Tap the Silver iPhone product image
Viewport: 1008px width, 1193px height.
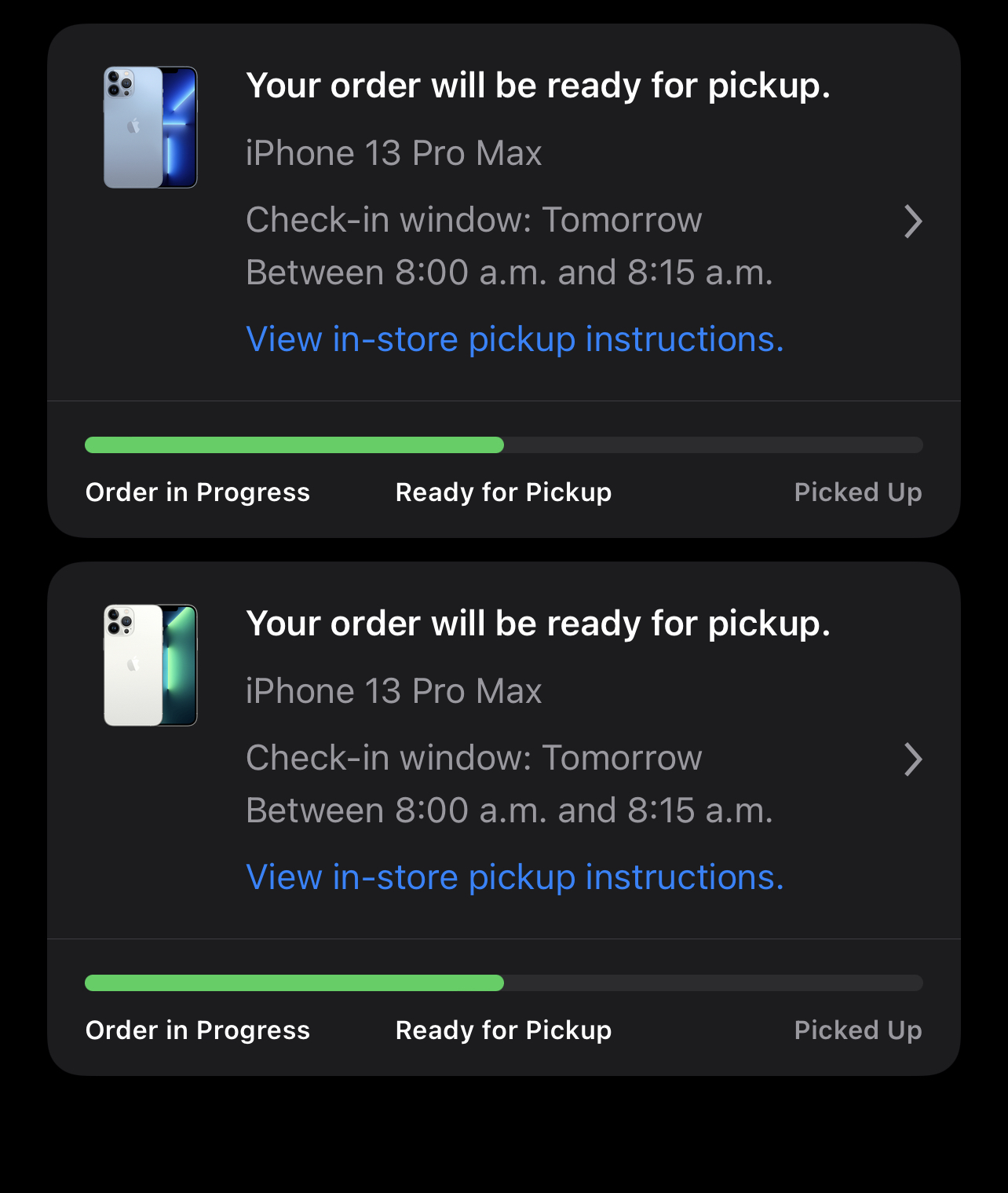151,665
